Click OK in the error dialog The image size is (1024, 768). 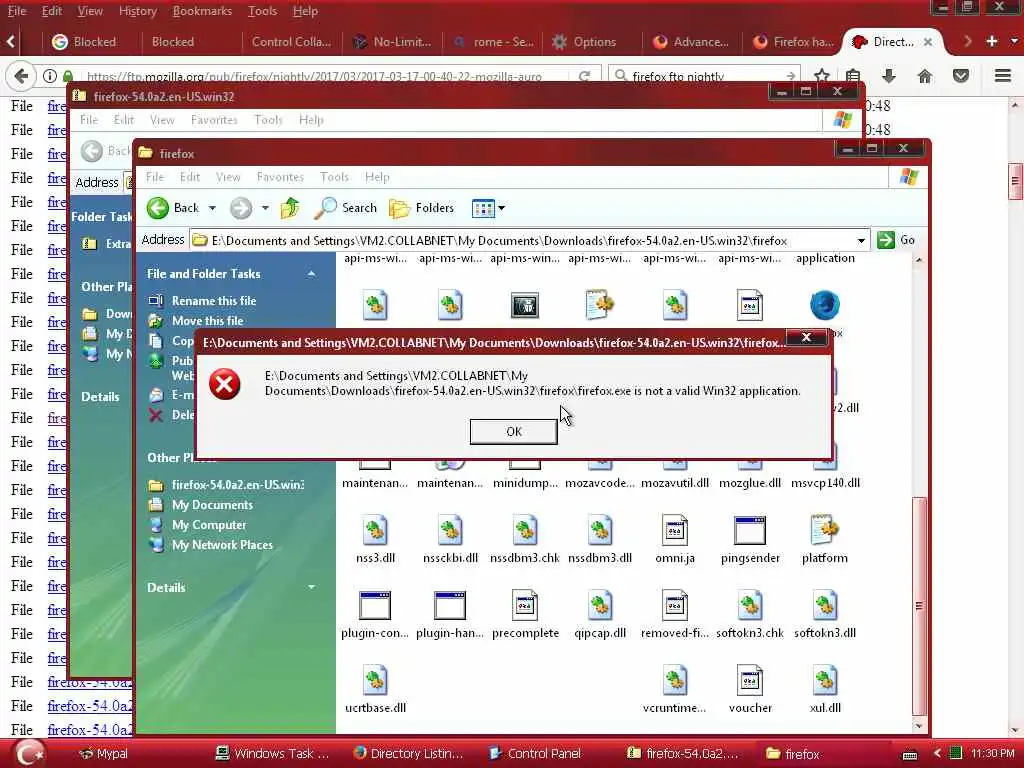point(513,431)
